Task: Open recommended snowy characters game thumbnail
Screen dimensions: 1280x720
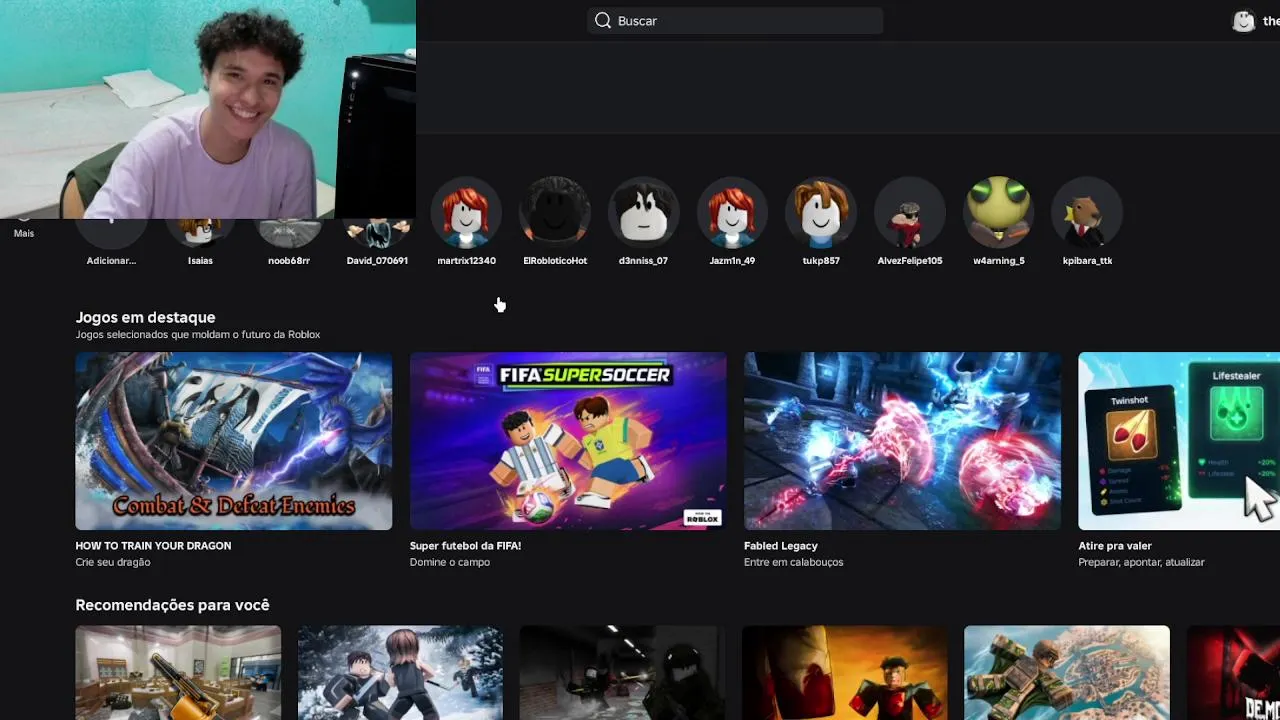Action: click(400, 673)
